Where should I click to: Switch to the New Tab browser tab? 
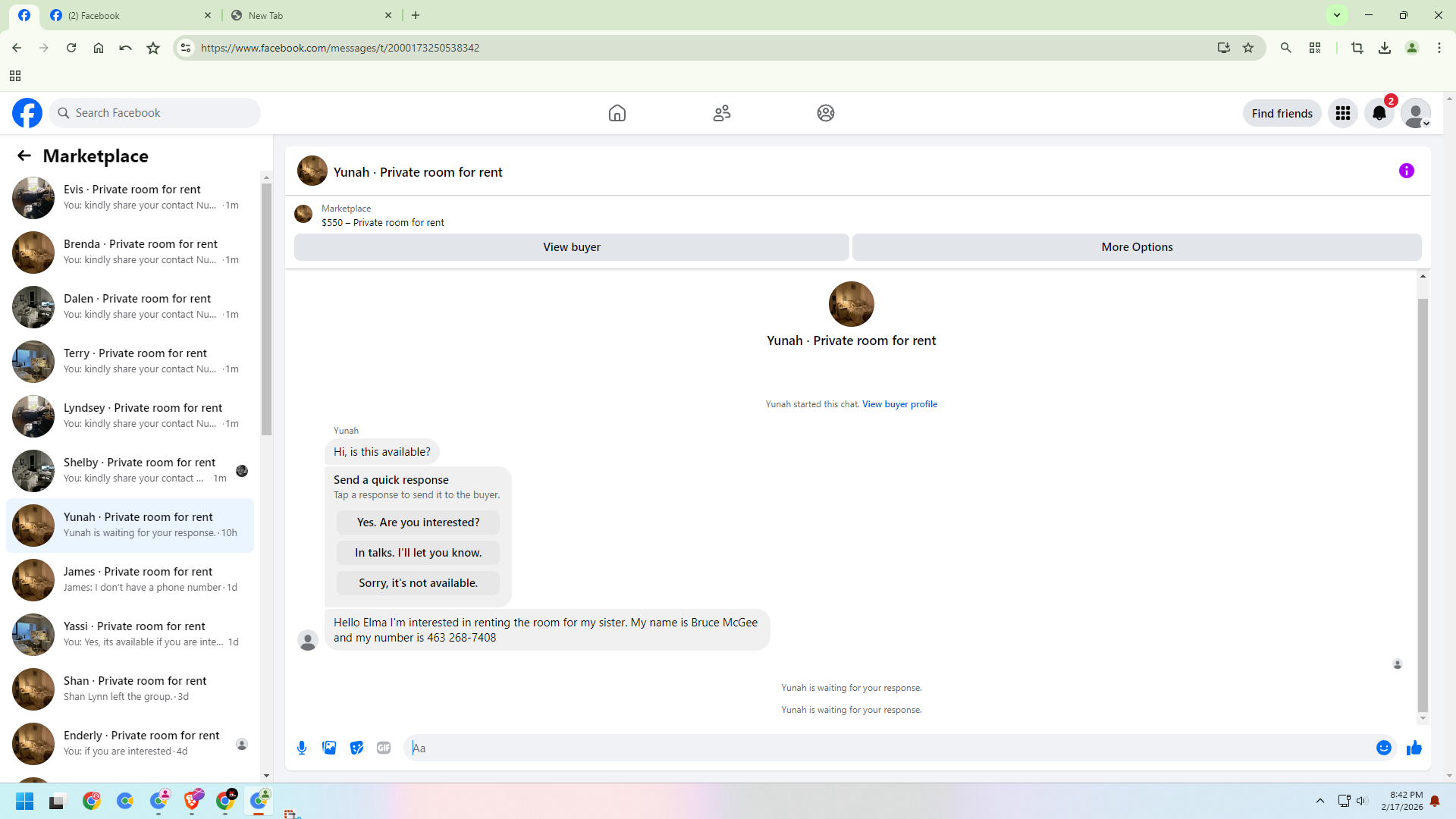coord(311,15)
